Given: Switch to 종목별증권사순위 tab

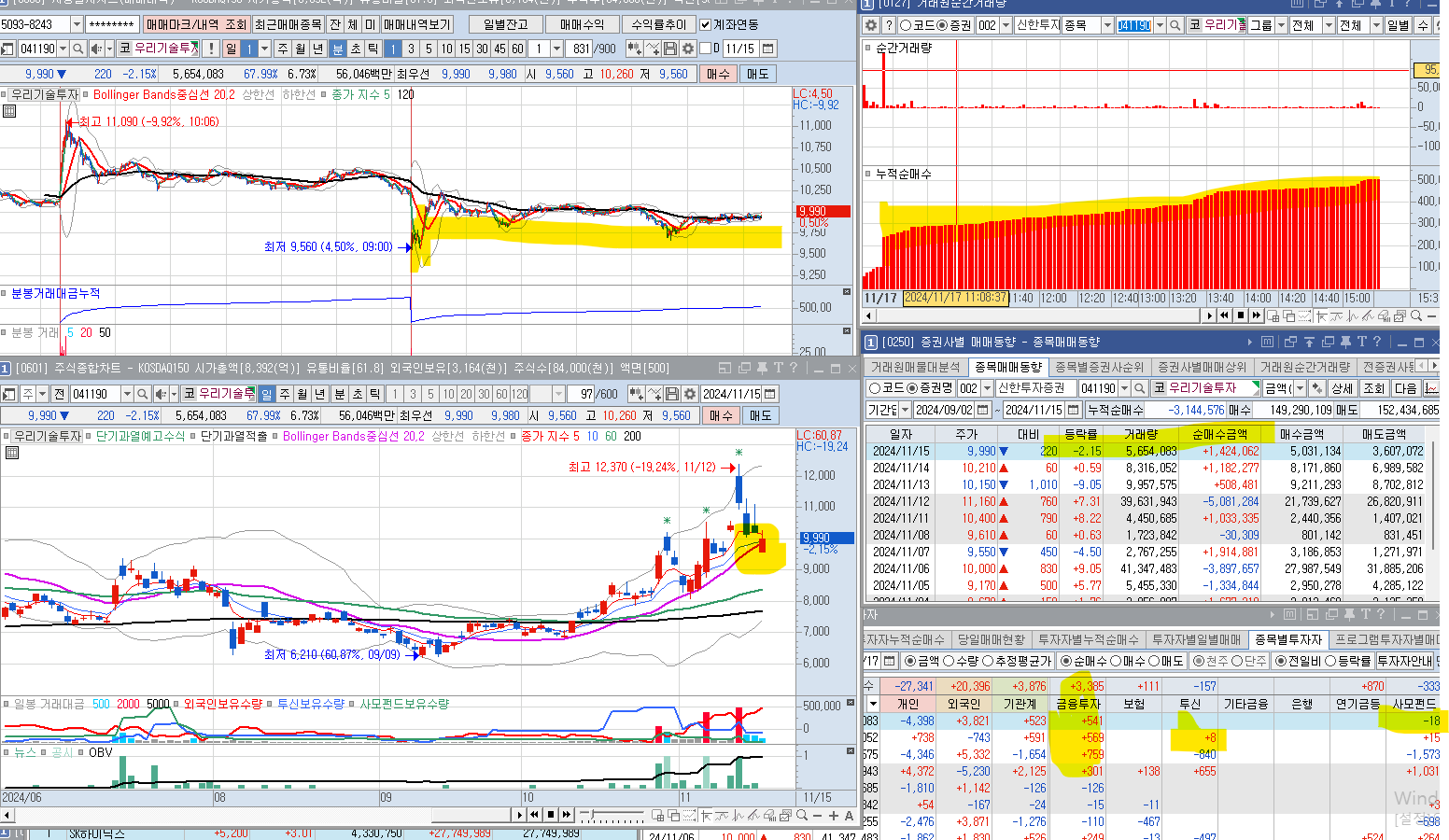Looking at the screenshot, I should pos(1099,368).
